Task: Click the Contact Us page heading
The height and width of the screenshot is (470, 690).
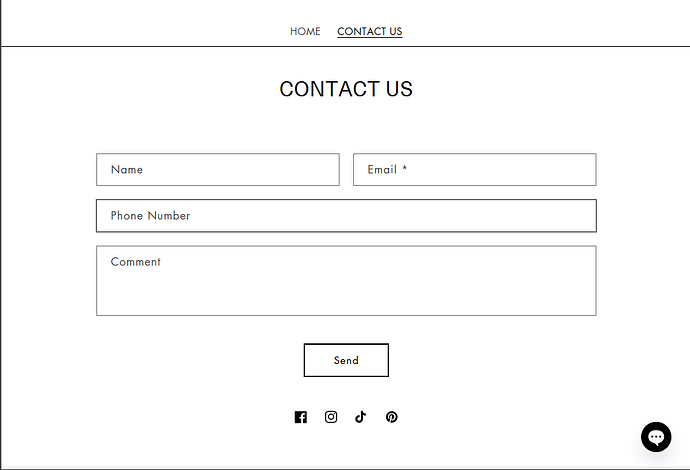Action: (346, 89)
